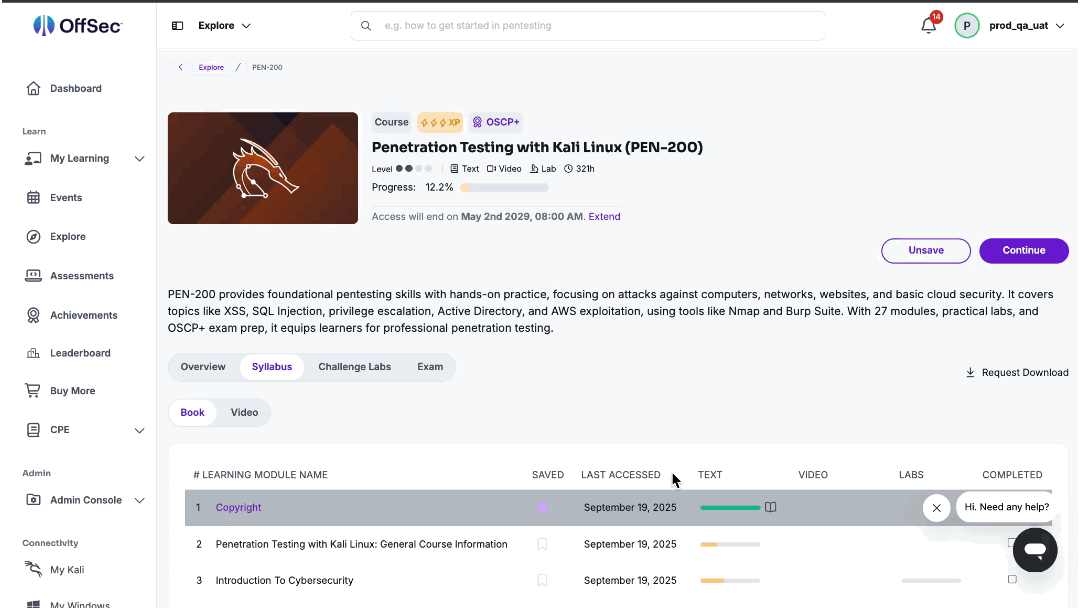Viewport: 1080px width, 608px height.
Task: Open the chat support bubble
Action: [x=1035, y=549]
